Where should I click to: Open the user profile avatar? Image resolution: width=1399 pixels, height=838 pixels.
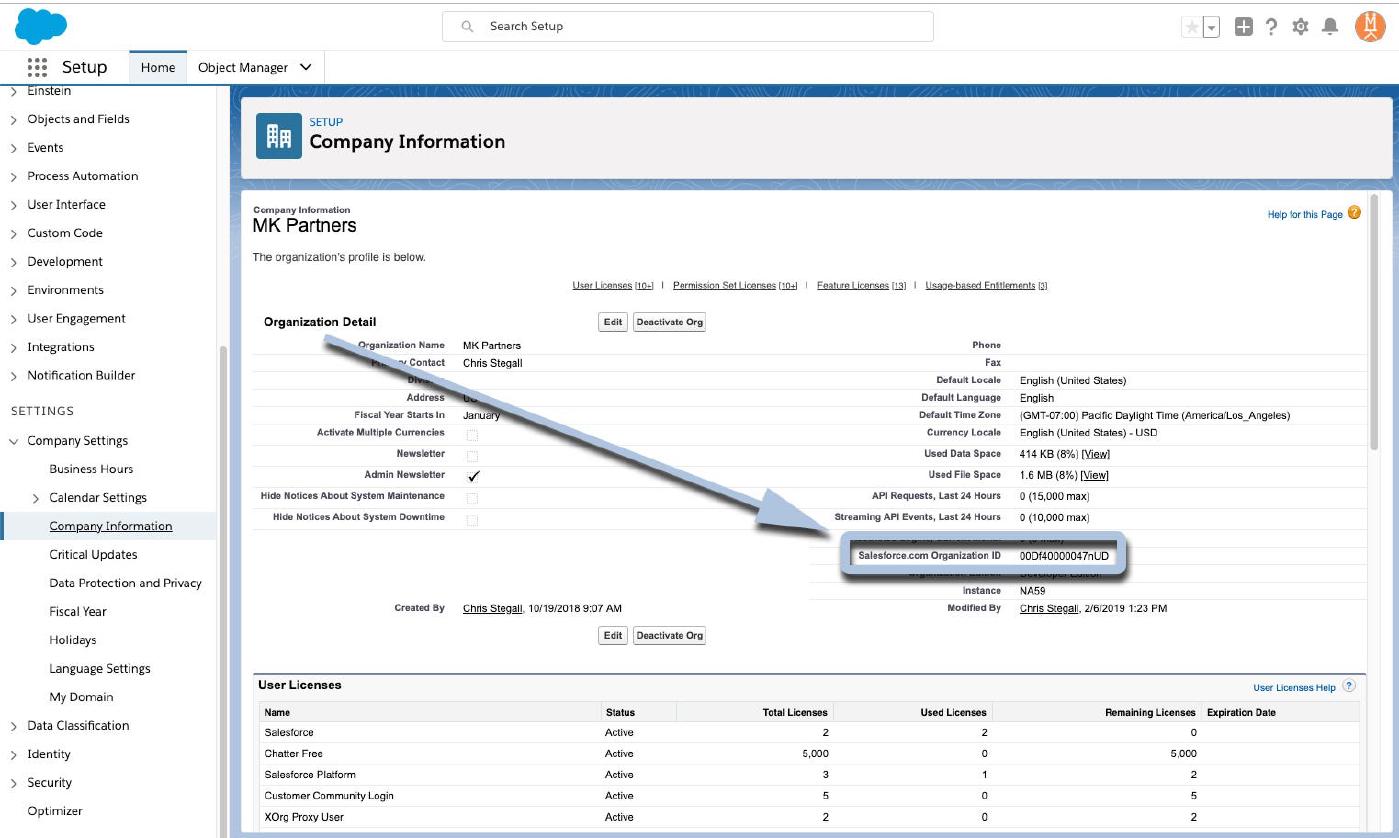pos(1369,27)
